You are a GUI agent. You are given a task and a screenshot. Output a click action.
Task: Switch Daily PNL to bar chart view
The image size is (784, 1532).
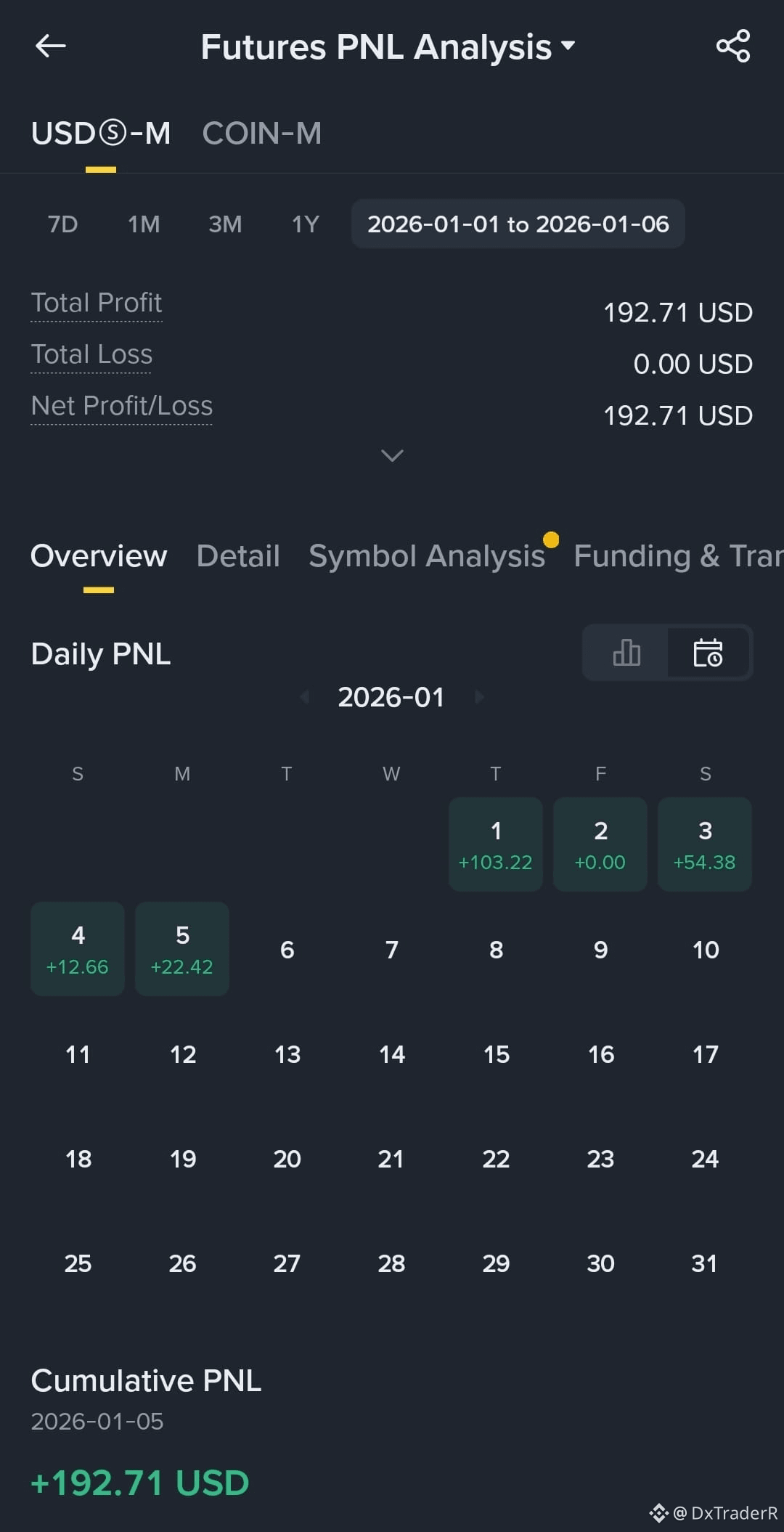[x=626, y=653]
